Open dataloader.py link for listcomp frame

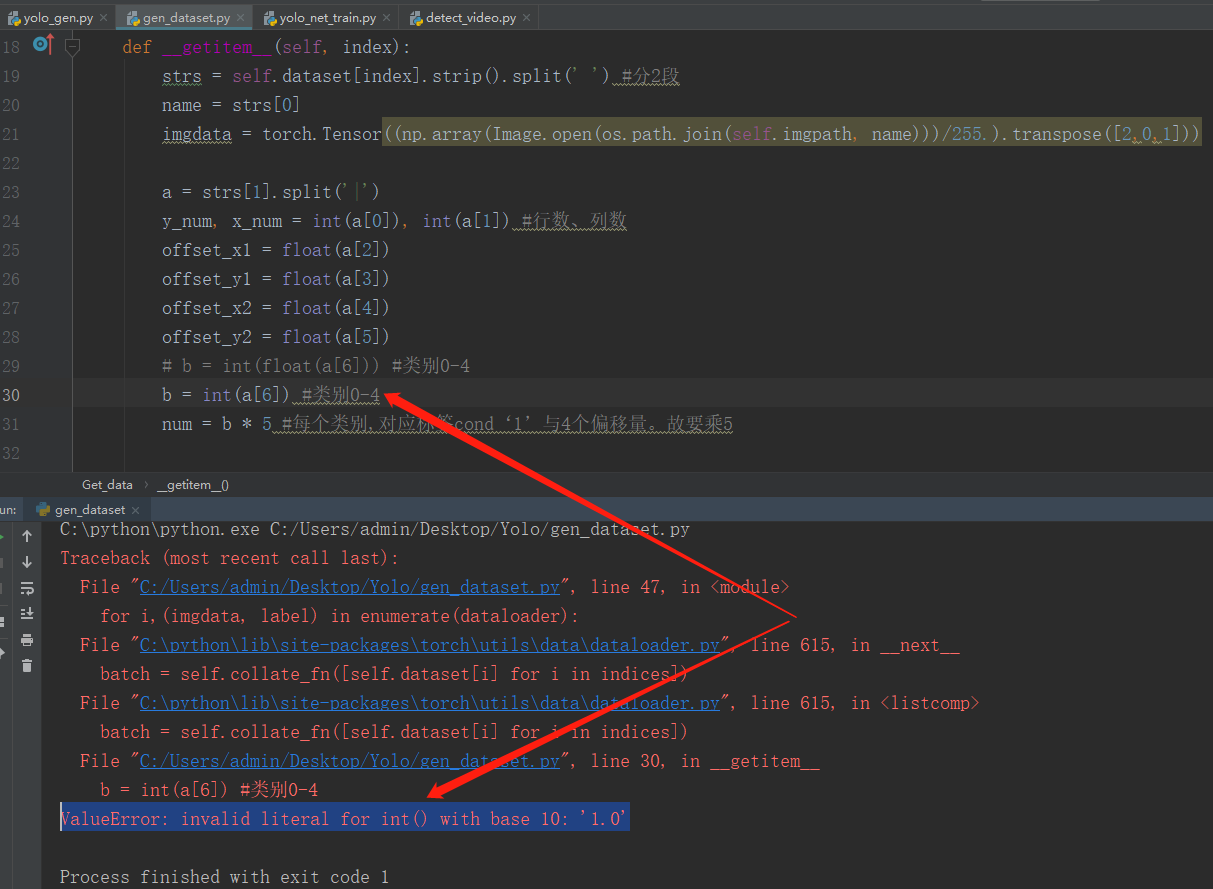(429, 704)
